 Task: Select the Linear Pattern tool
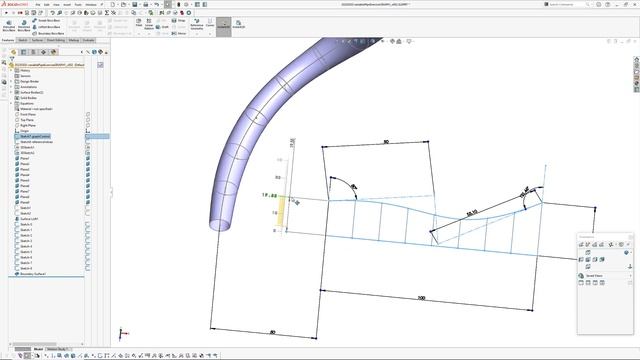point(149,24)
